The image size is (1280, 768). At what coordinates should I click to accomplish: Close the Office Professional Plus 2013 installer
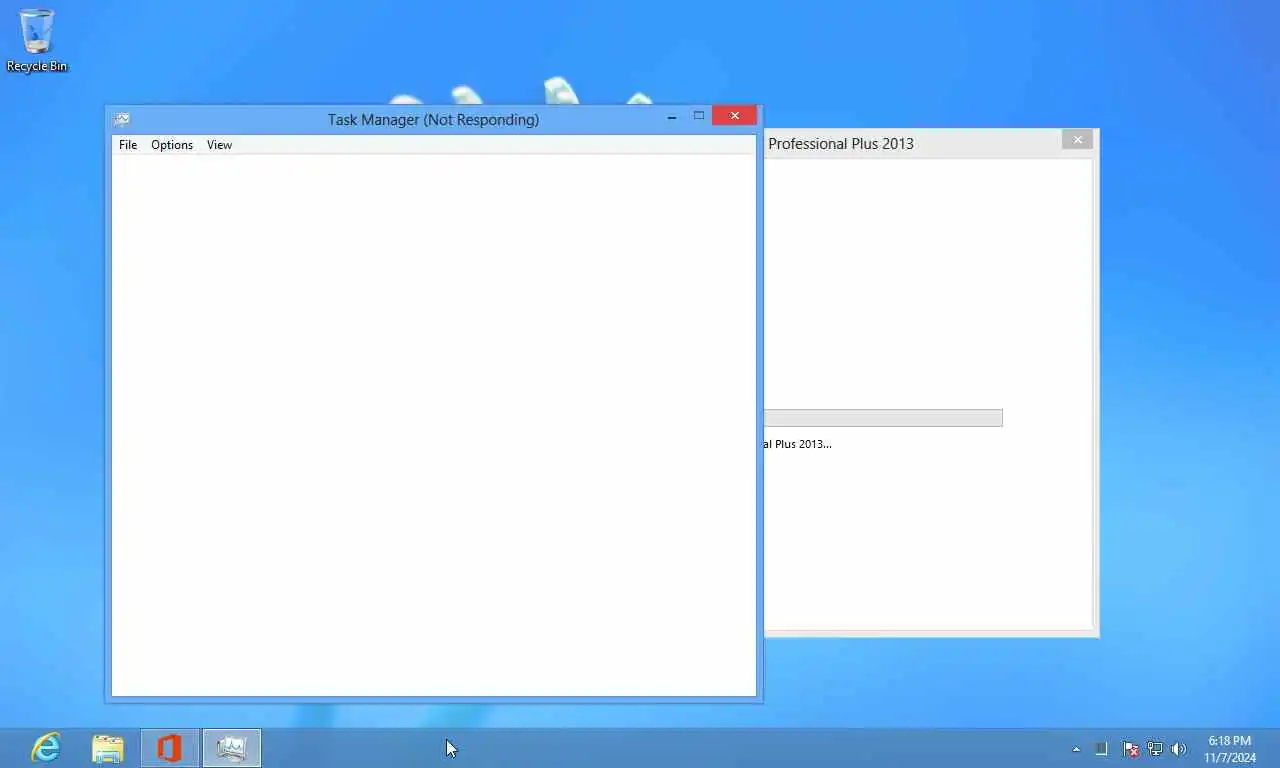point(1078,140)
